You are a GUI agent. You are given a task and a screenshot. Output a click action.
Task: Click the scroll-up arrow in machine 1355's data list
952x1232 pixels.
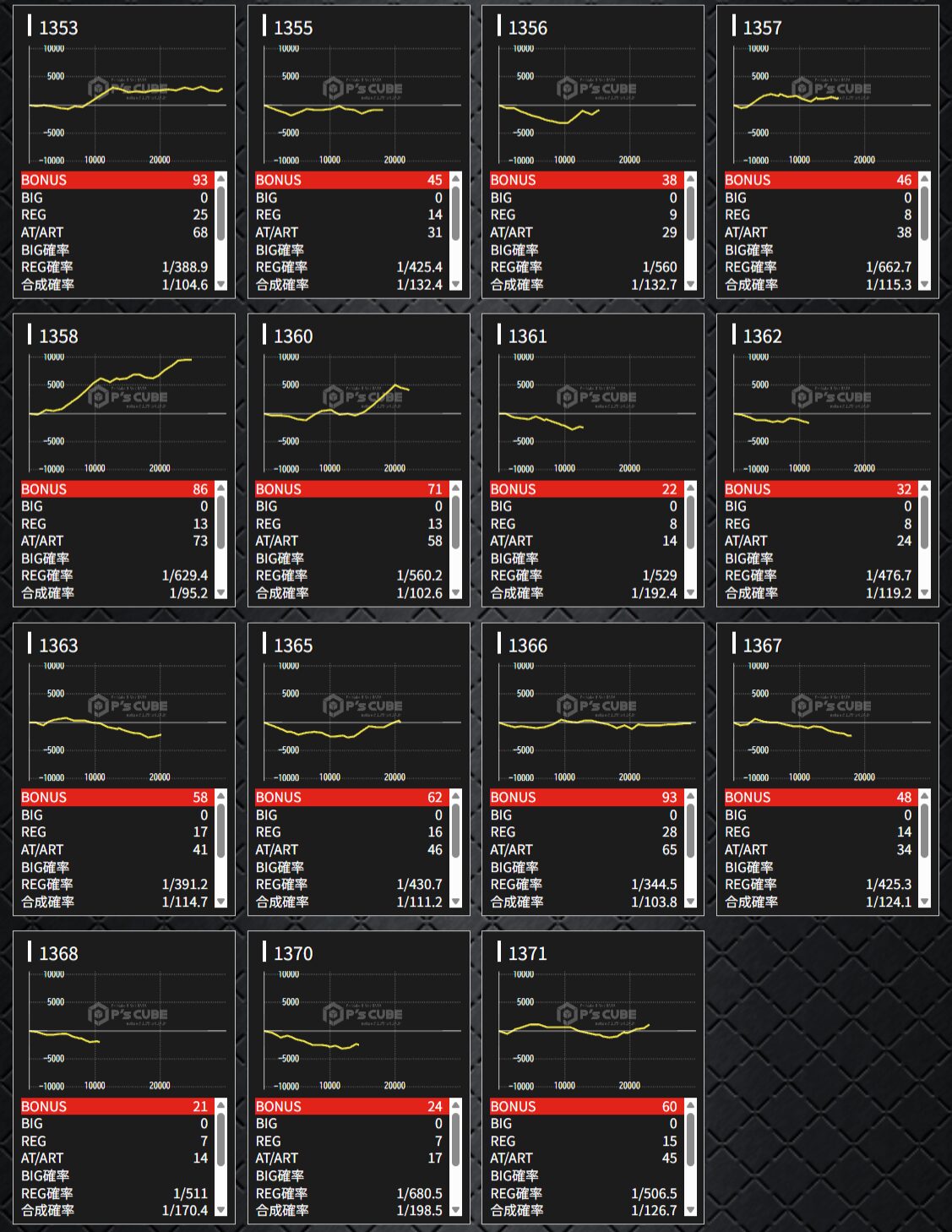pos(455,178)
